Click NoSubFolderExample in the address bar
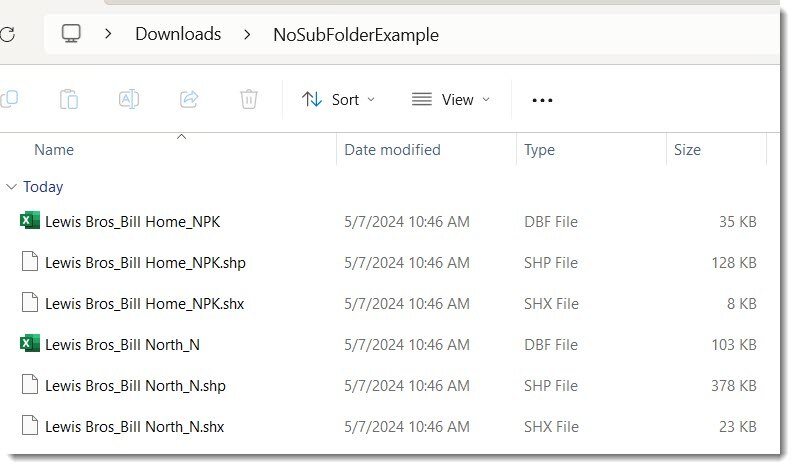This screenshot has height=469, width=795. tap(355, 35)
